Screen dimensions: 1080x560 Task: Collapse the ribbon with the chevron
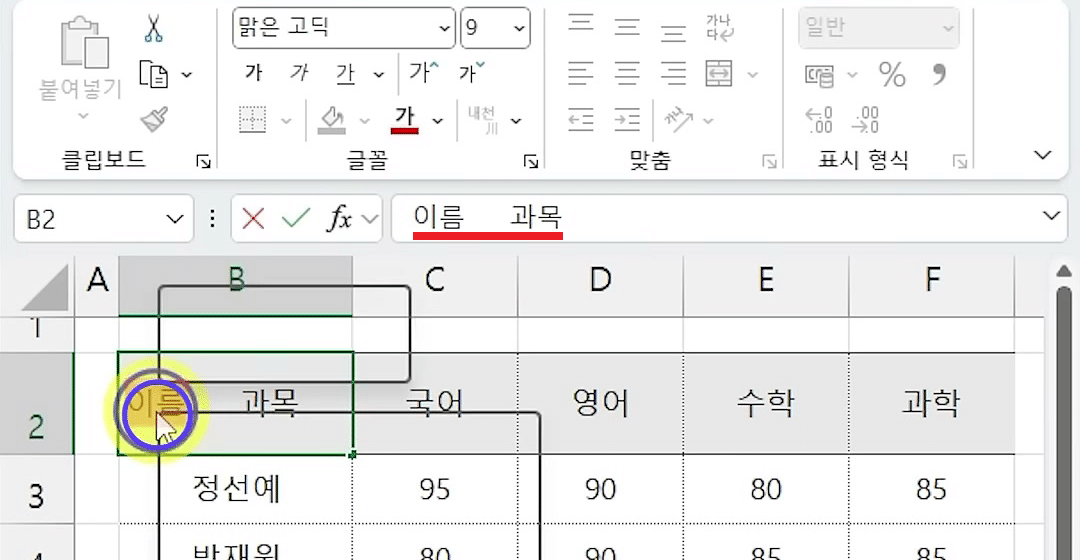click(1043, 155)
